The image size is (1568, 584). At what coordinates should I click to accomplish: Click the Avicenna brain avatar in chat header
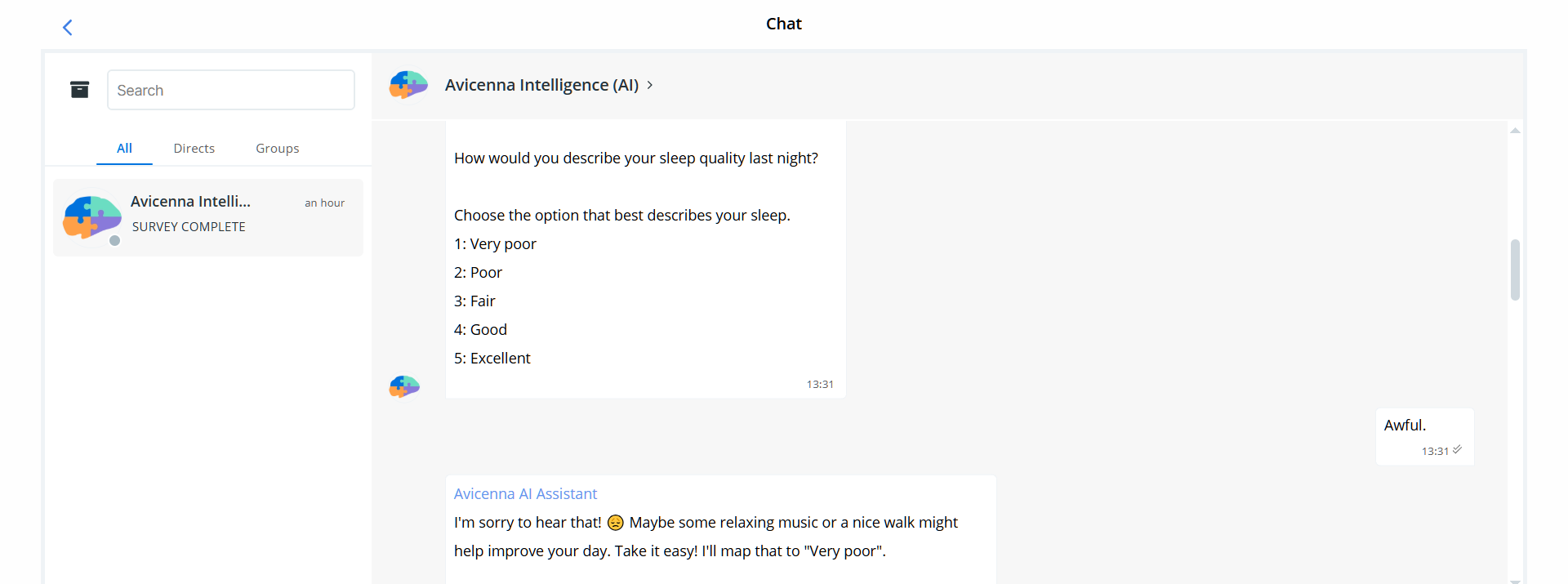tap(408, 85)
